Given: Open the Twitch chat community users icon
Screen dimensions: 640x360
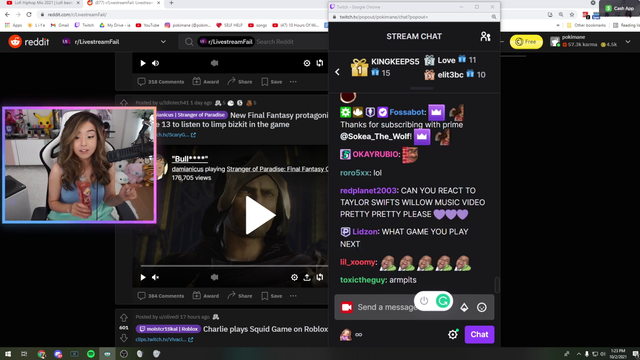Looking at the screenshot, I should pos(485,36).
